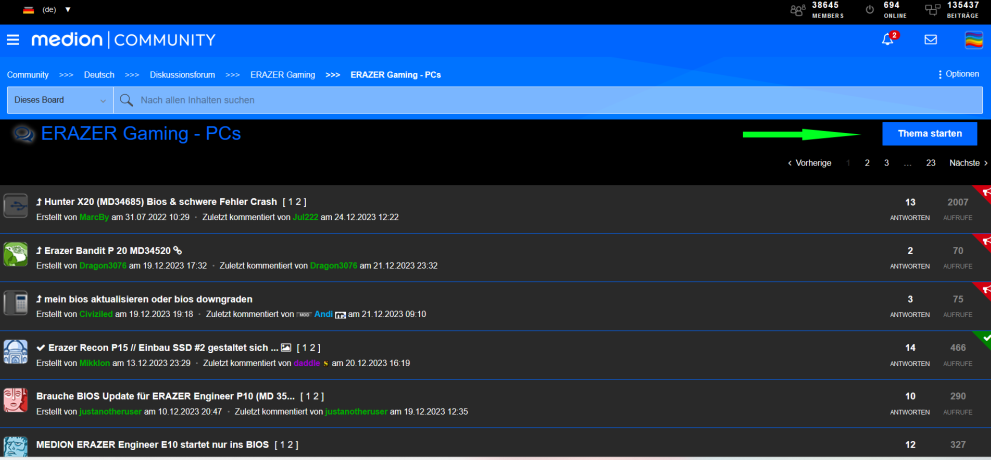Click the rainbow user avatar
Viewport: 991px width, 460px height.
click(973, 40)
